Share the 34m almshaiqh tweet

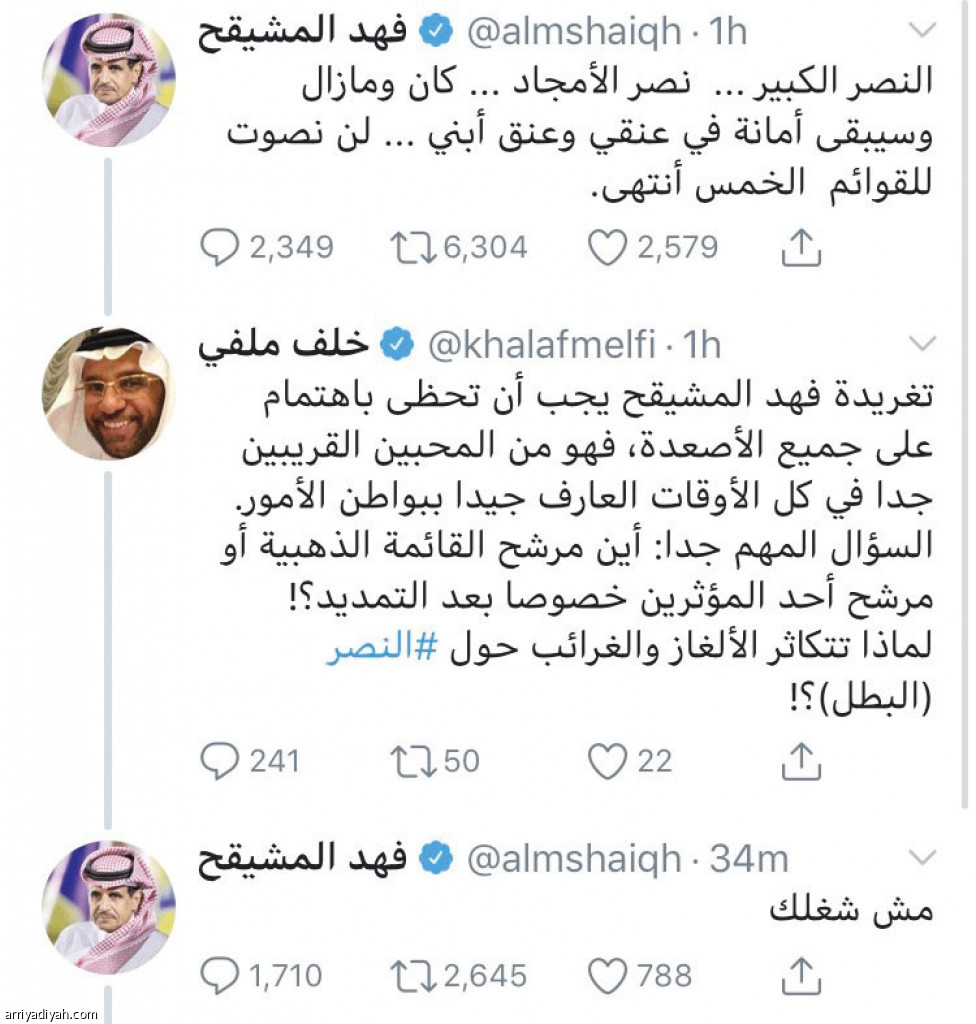pos(801,976)
